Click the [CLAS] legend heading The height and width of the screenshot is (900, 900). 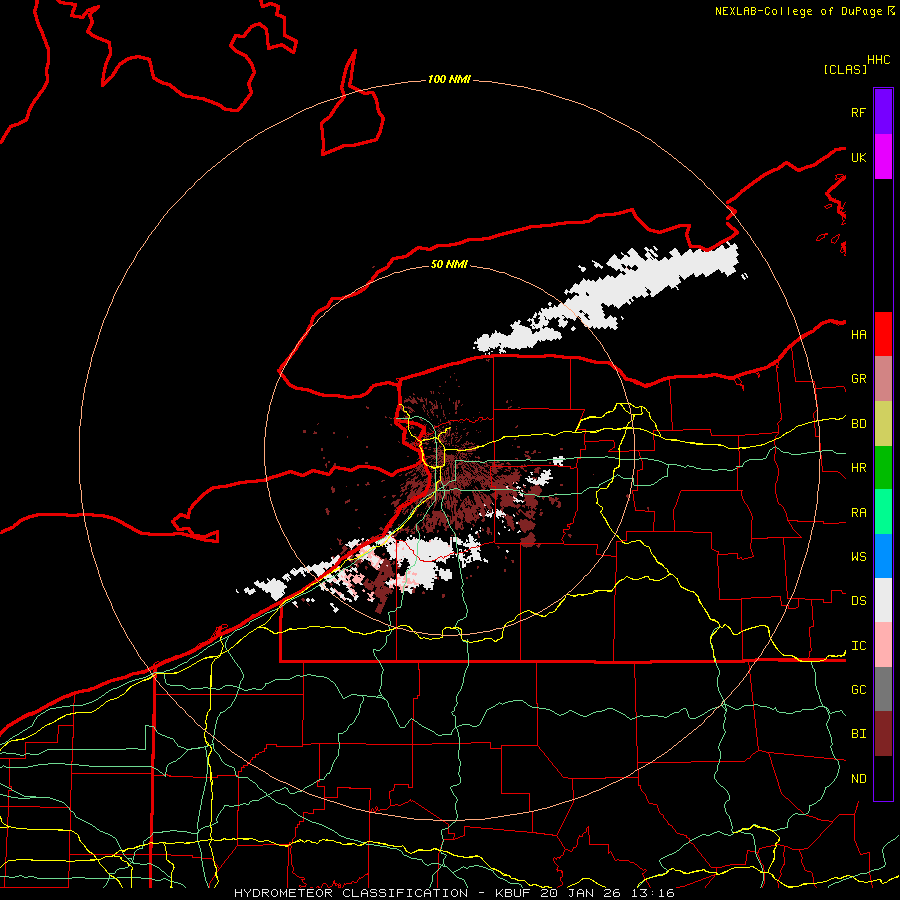pos(845,69)
